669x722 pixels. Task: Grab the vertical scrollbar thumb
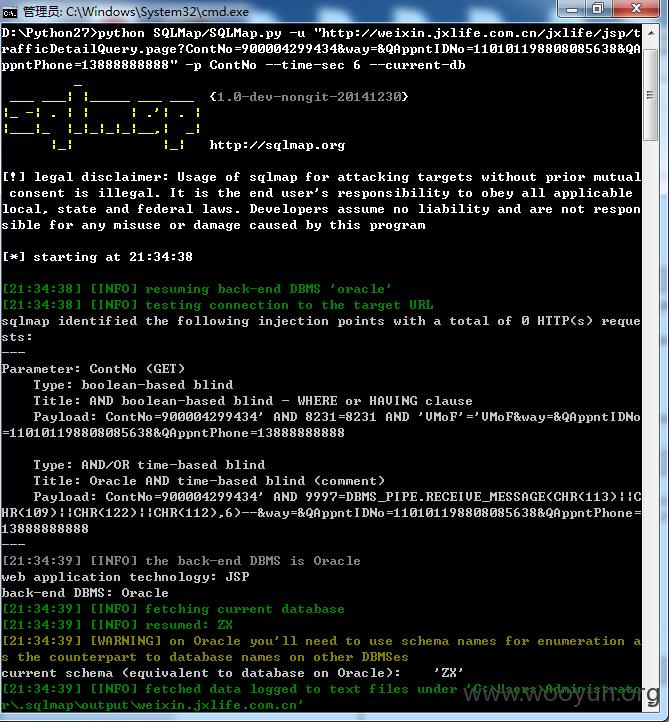(651, 94)
